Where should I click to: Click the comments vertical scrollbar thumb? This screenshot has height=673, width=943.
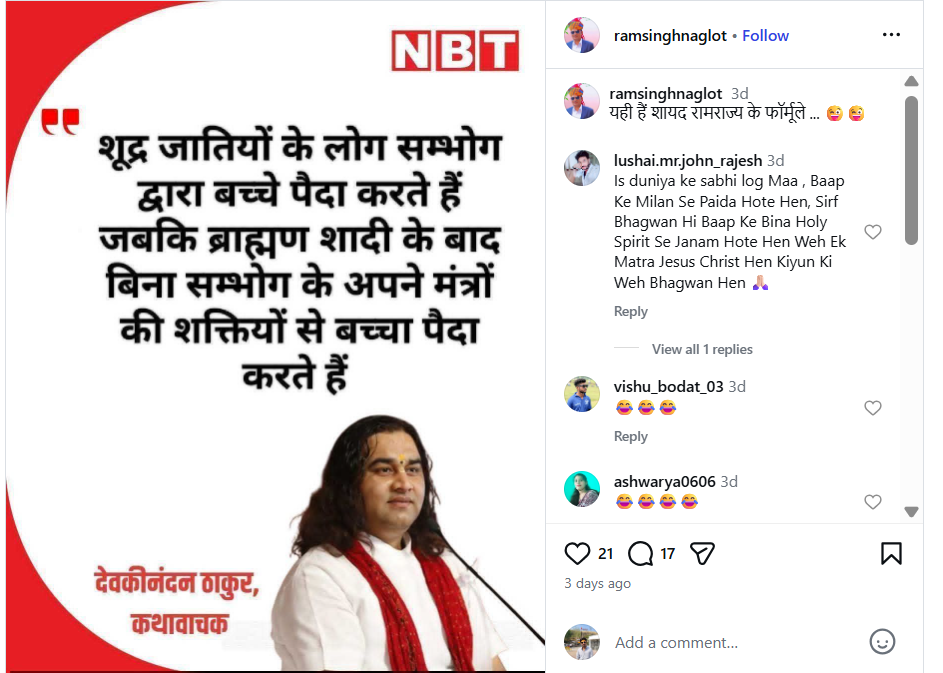[911, 170]
